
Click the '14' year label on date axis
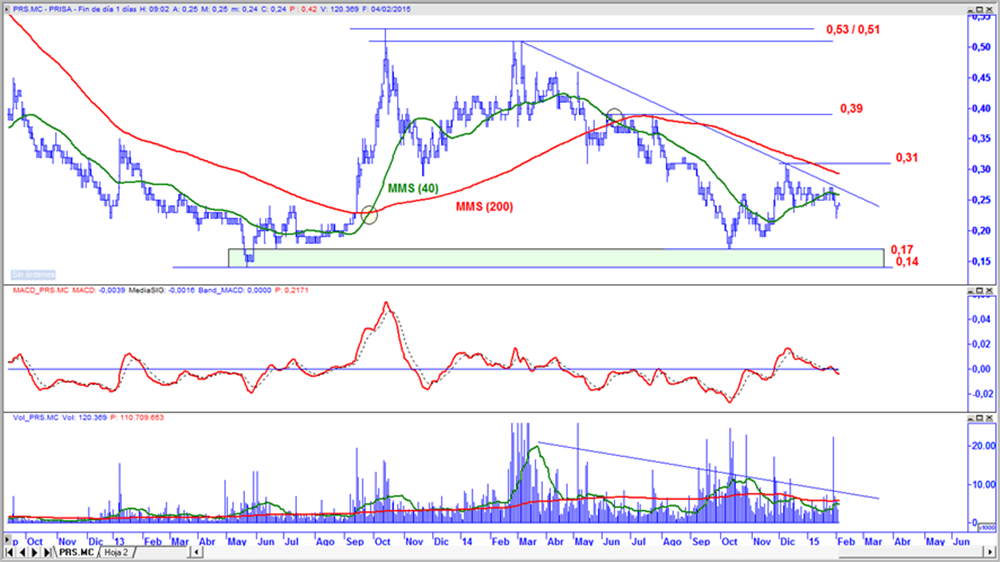coord(467,542)
